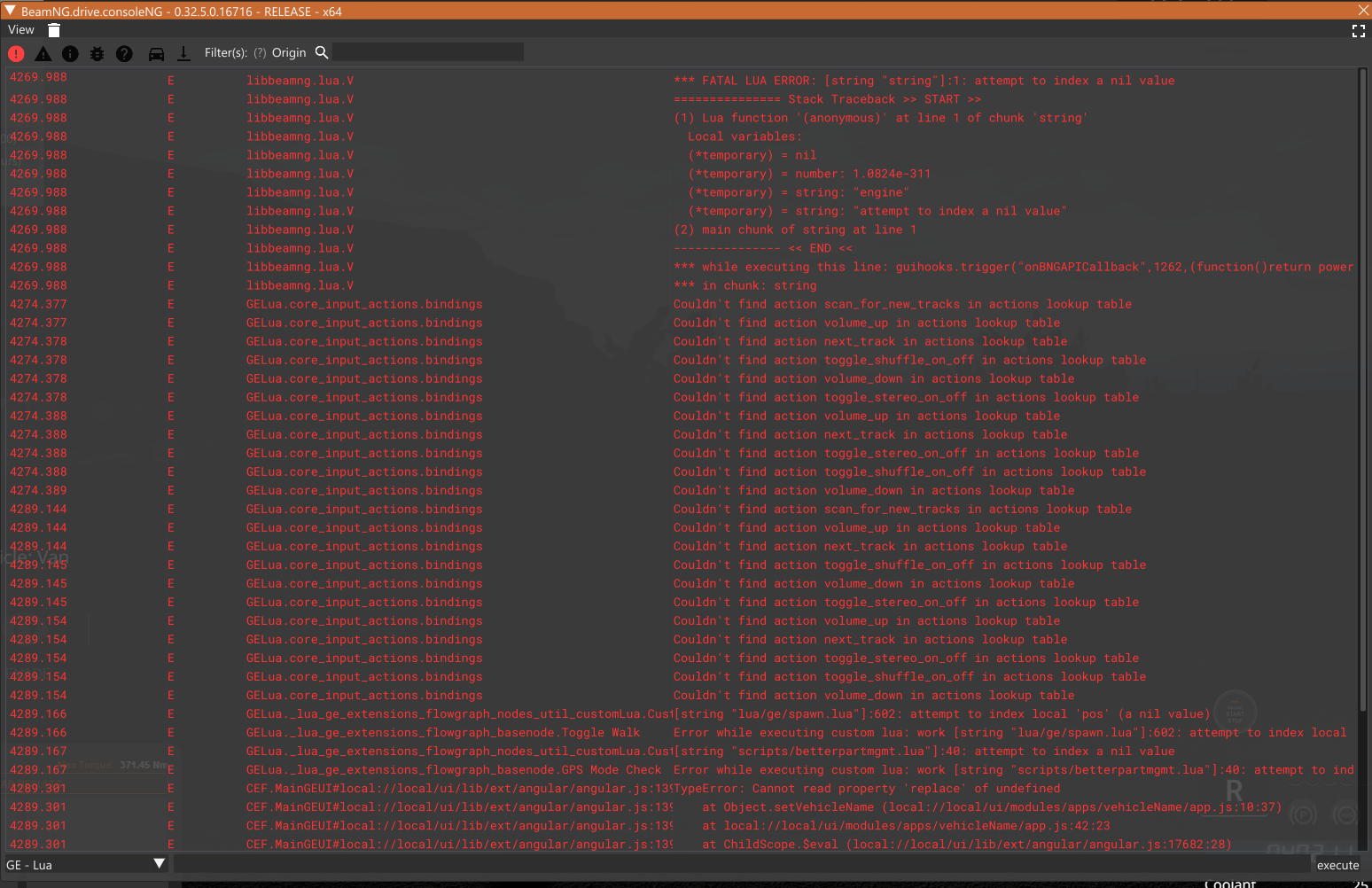Select the 'string: "engine"' log line

click(x=799, y=192)
